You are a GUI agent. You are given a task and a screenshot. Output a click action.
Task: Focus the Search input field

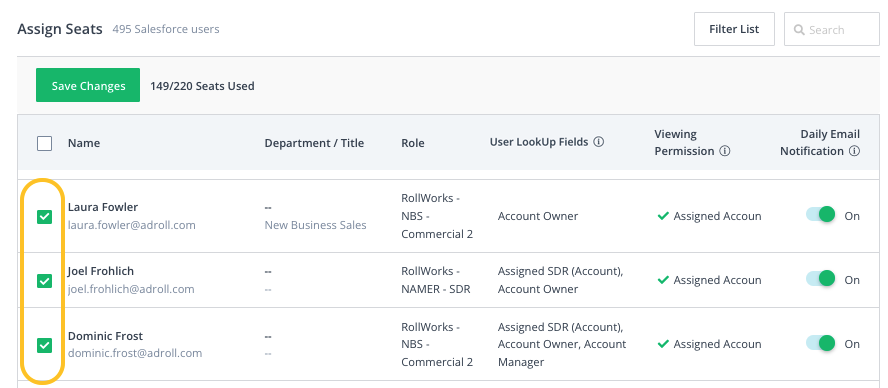point(831,29)
